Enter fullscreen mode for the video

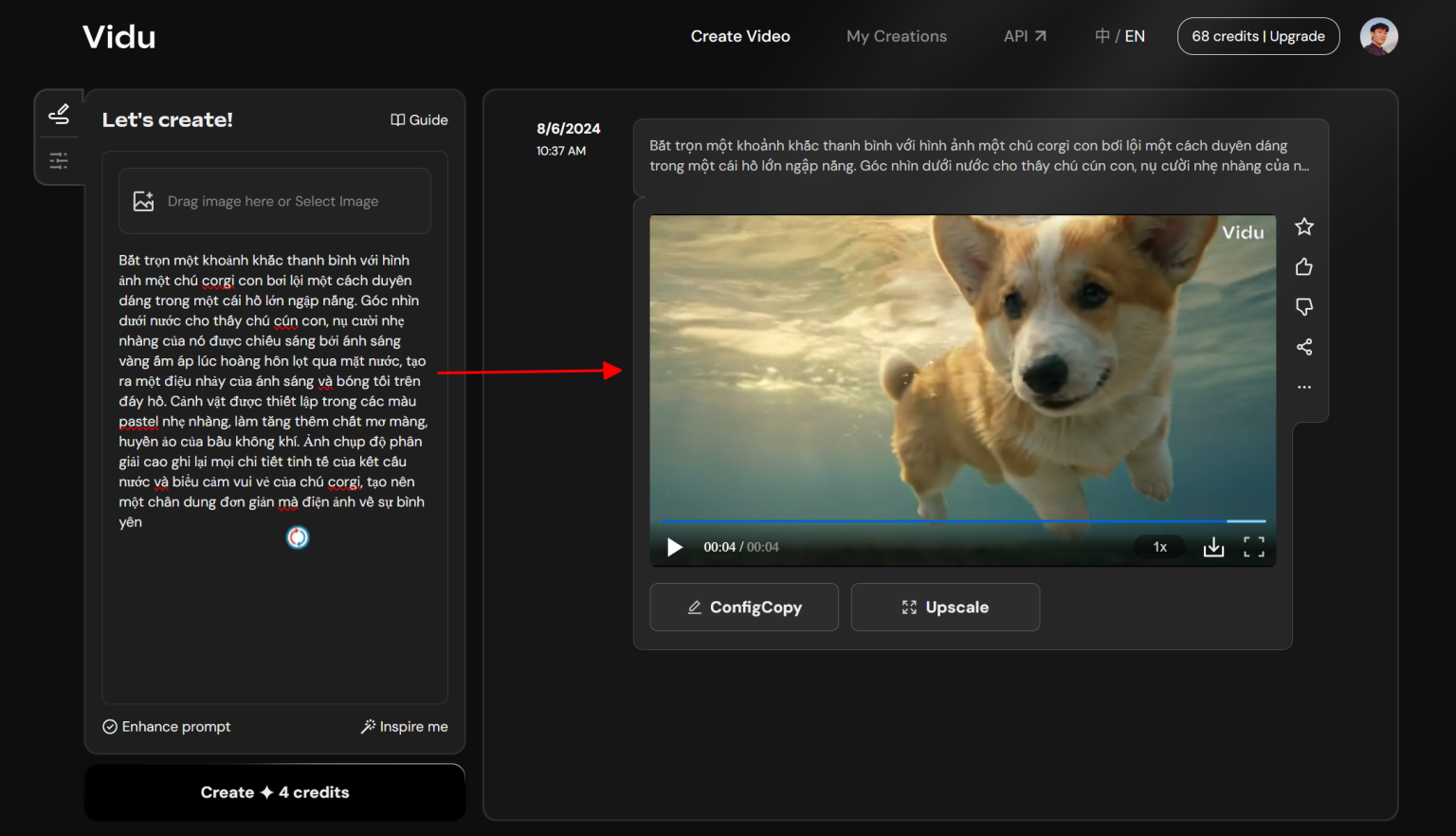pos(1253,547)
